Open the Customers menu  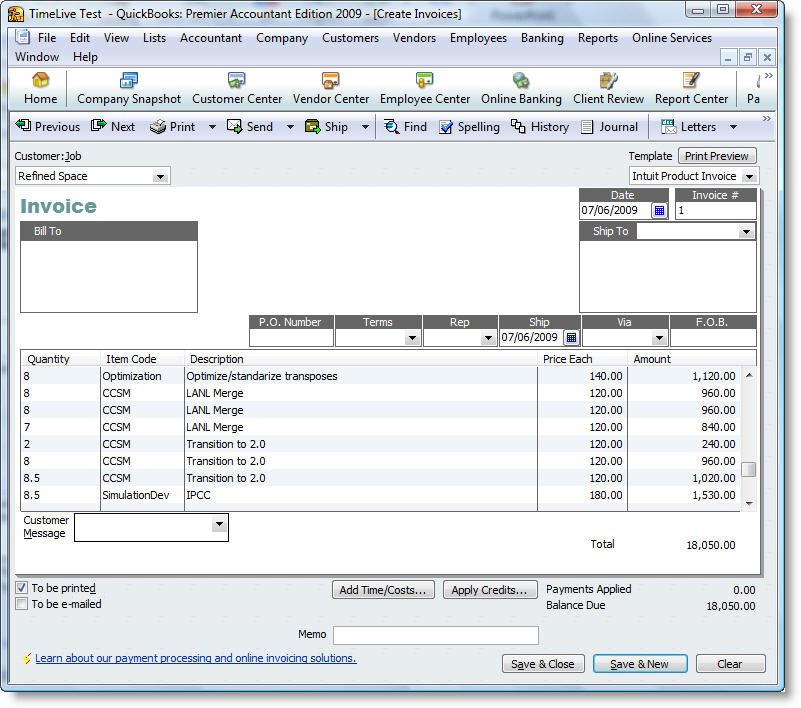point(350,38)
